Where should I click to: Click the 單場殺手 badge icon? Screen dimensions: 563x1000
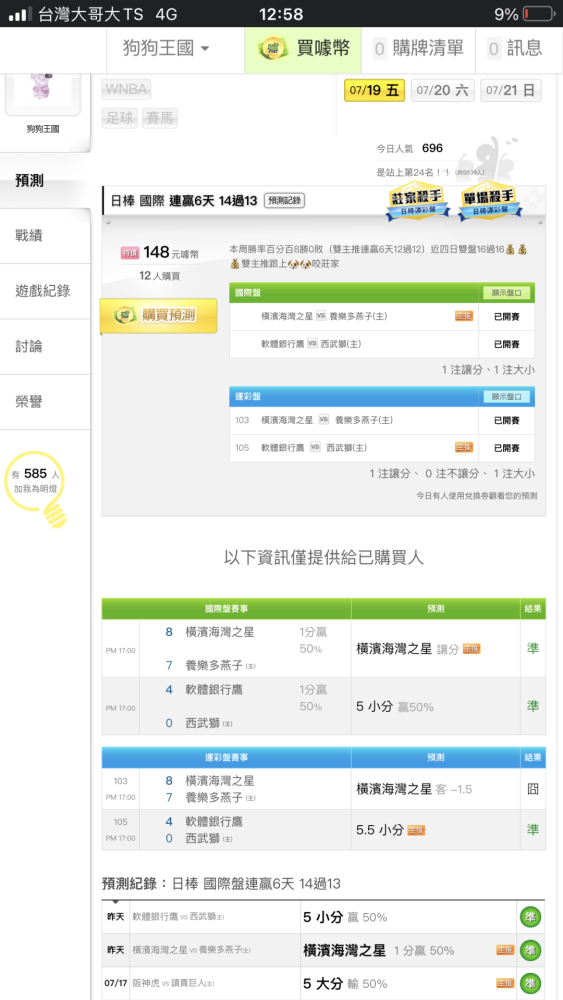point(489,203)
